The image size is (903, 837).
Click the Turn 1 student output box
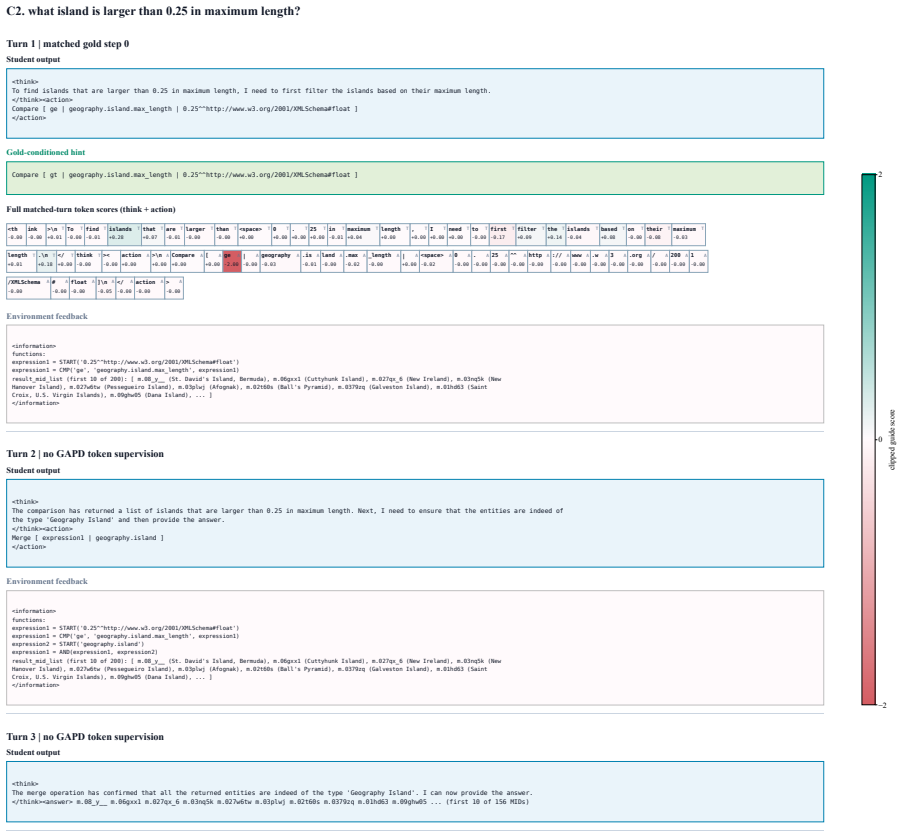(x=415, y=104)
